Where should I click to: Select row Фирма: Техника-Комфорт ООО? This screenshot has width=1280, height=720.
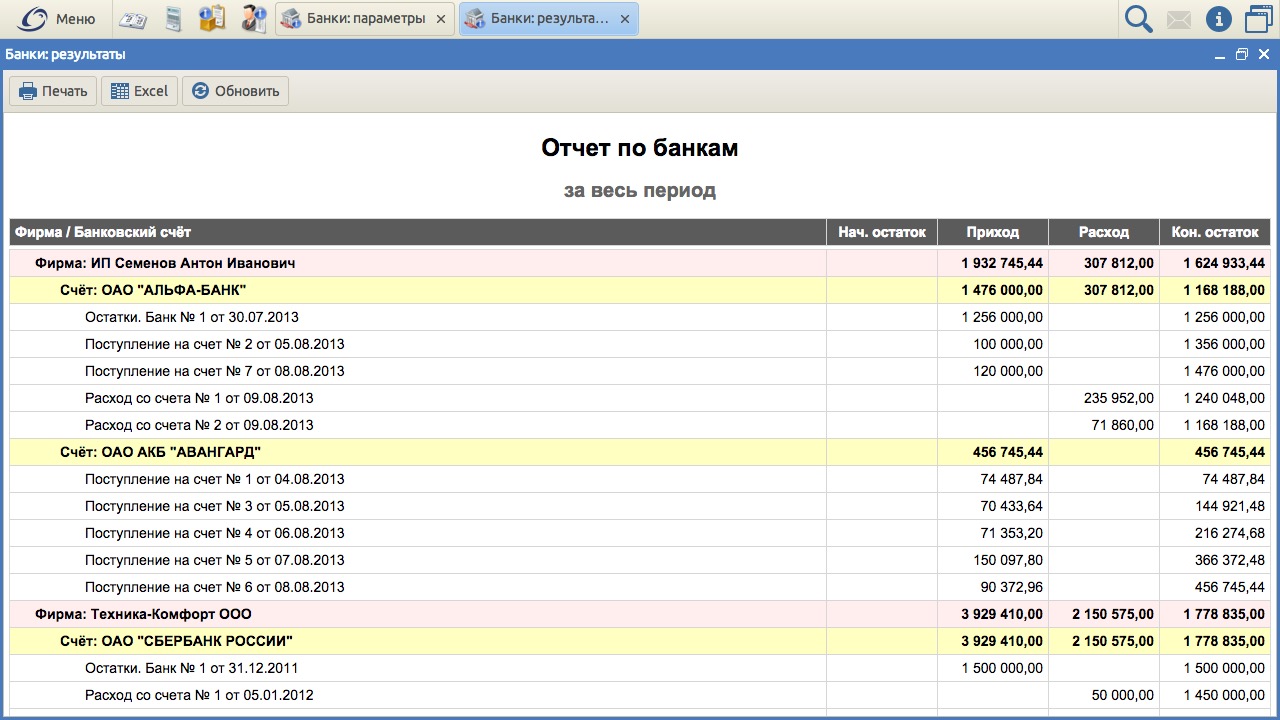coord(640,614)
